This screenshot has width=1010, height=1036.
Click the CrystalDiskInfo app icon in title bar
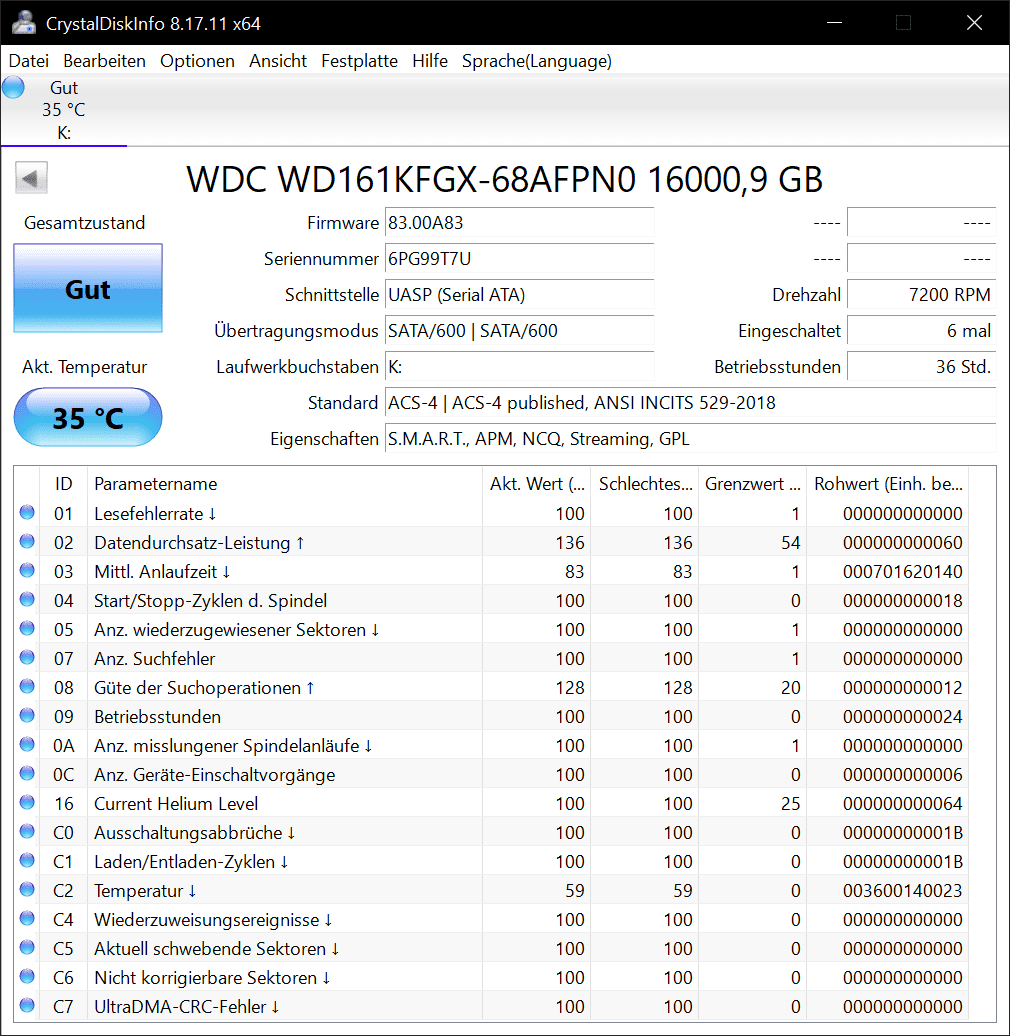point(24,23)
